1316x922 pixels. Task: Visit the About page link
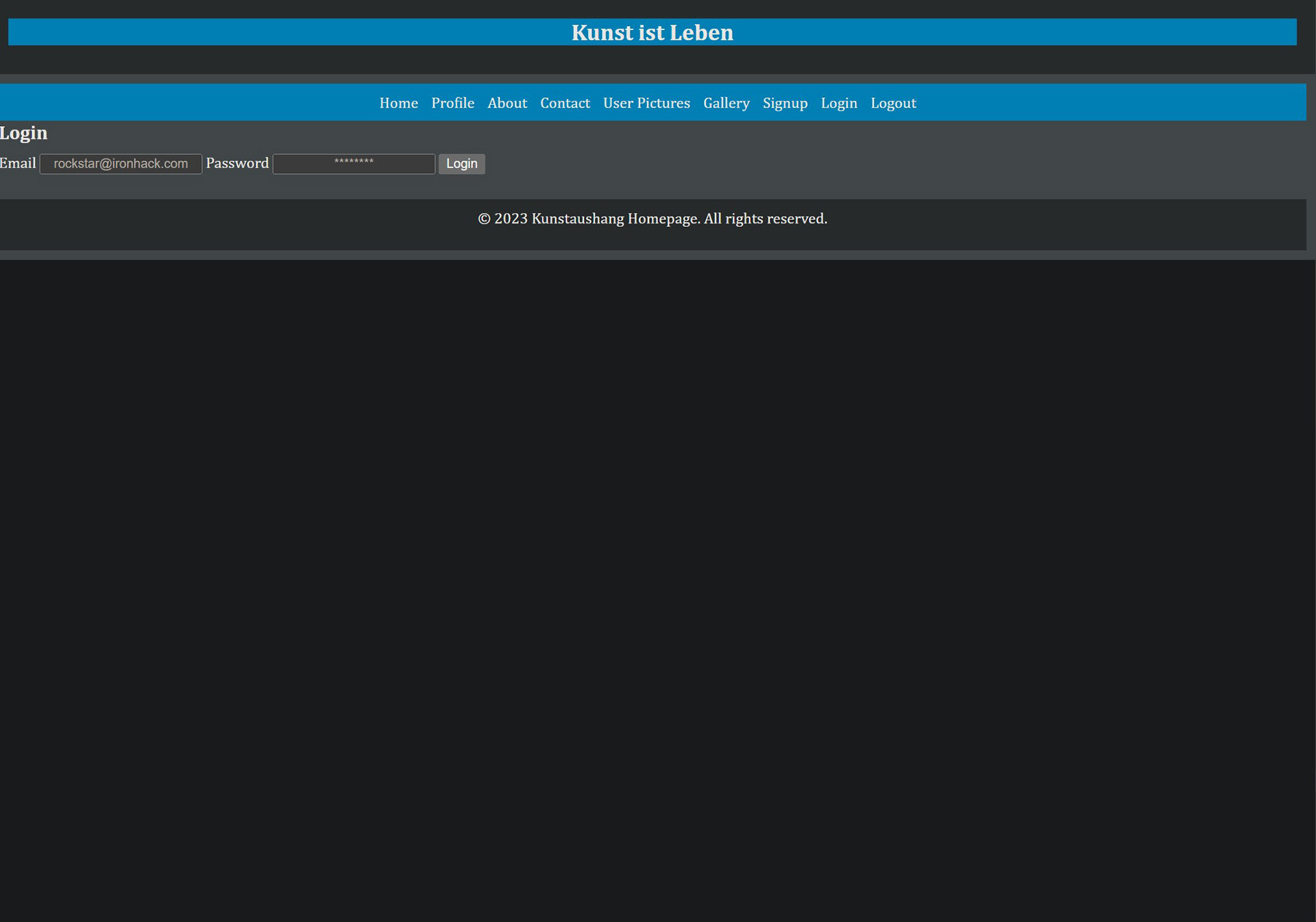[507, 103]
